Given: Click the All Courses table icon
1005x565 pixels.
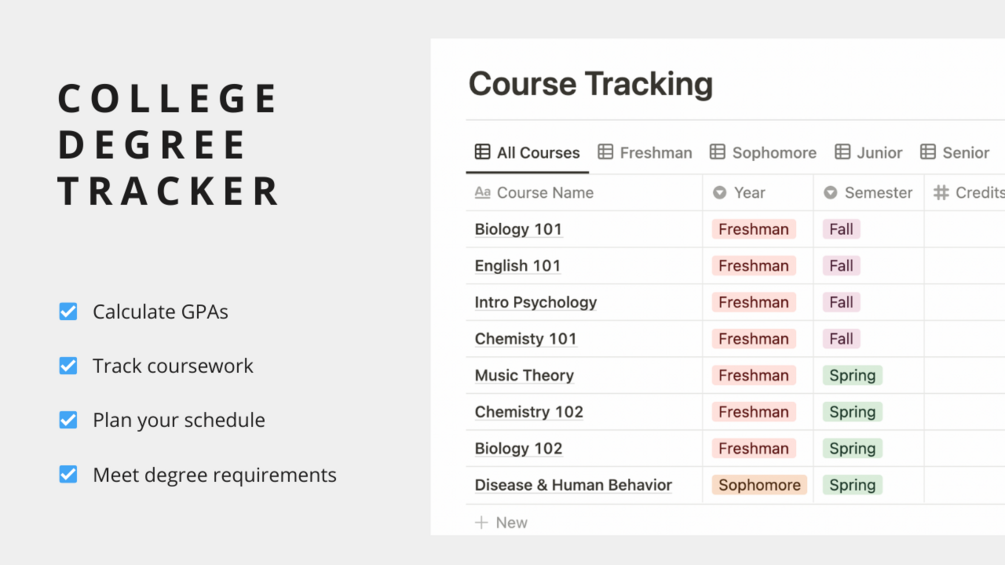Looking at the screenshot, I should coord(483,152).
